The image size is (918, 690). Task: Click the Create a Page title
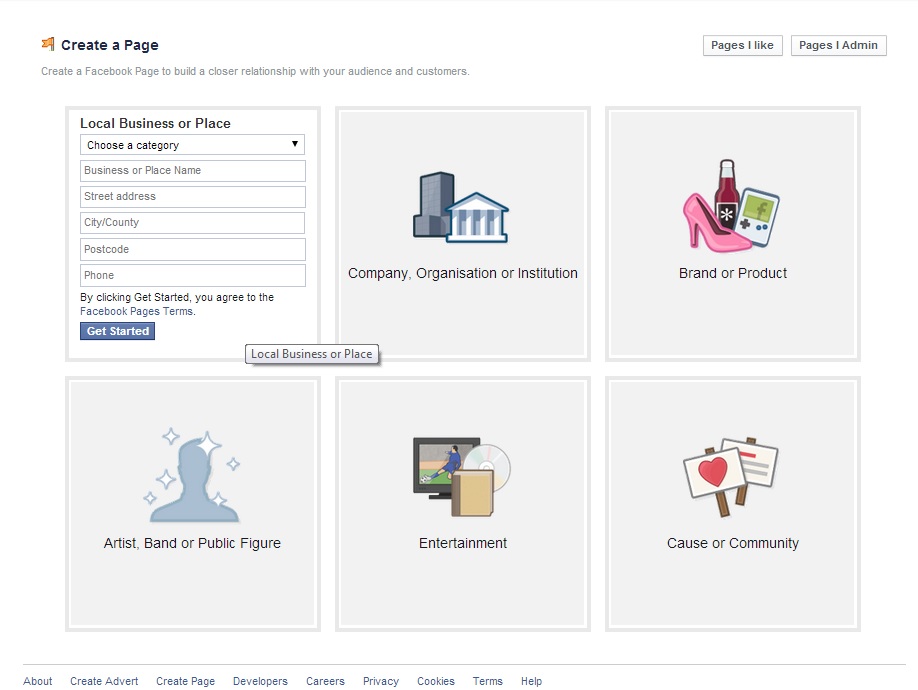pos(109,45)
